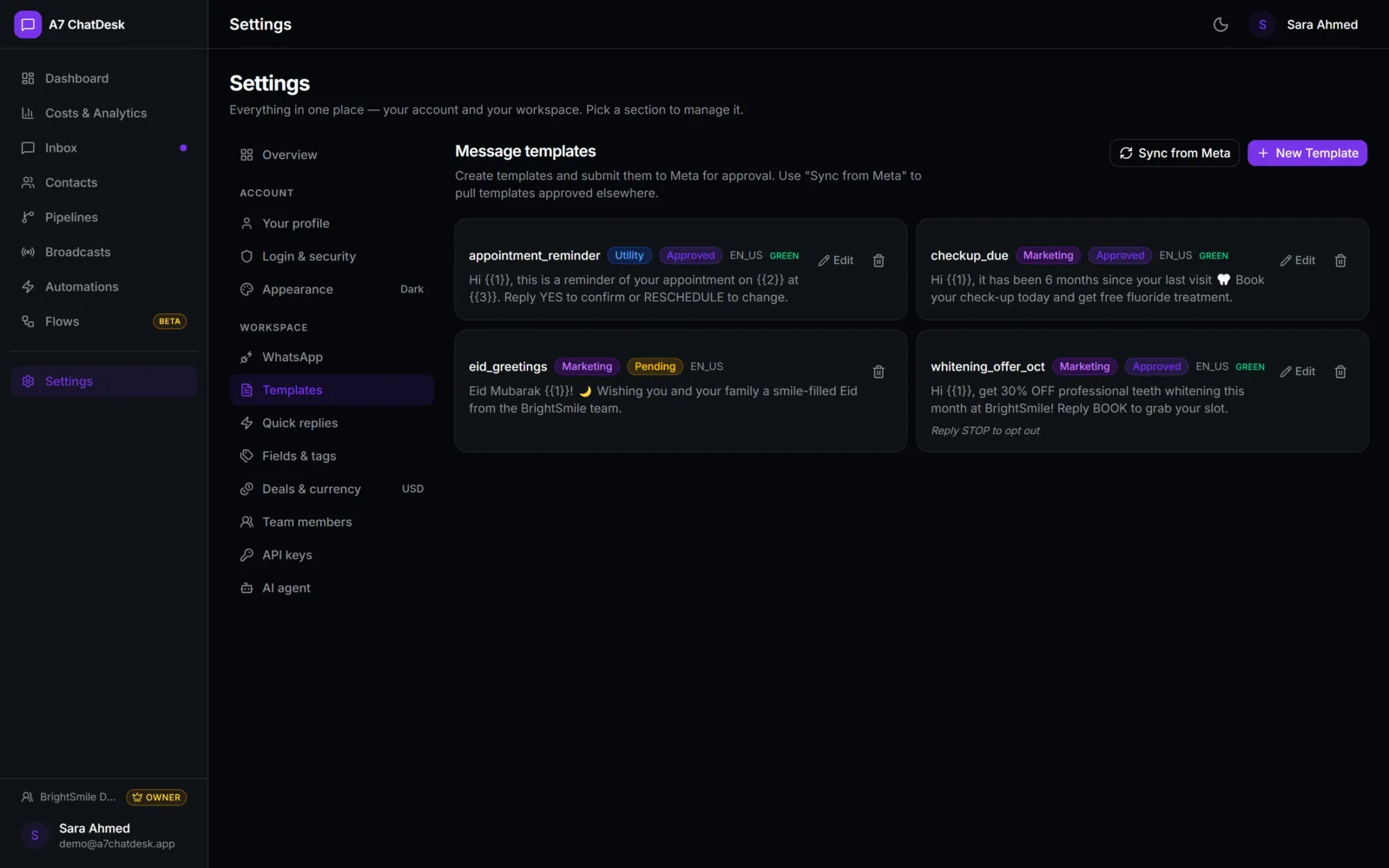The width and height of the screenshot is (1389, 868).
Task: Open the Dashboard page
Action: tap(104, 78)
